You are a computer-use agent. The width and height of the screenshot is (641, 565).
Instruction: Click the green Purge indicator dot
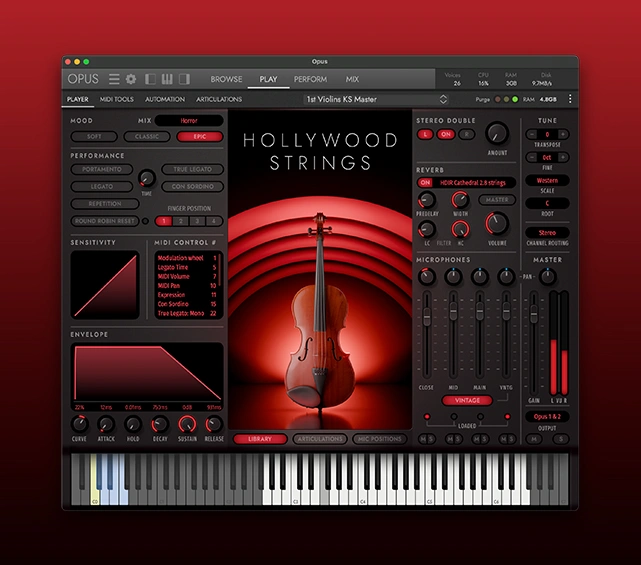515,99
